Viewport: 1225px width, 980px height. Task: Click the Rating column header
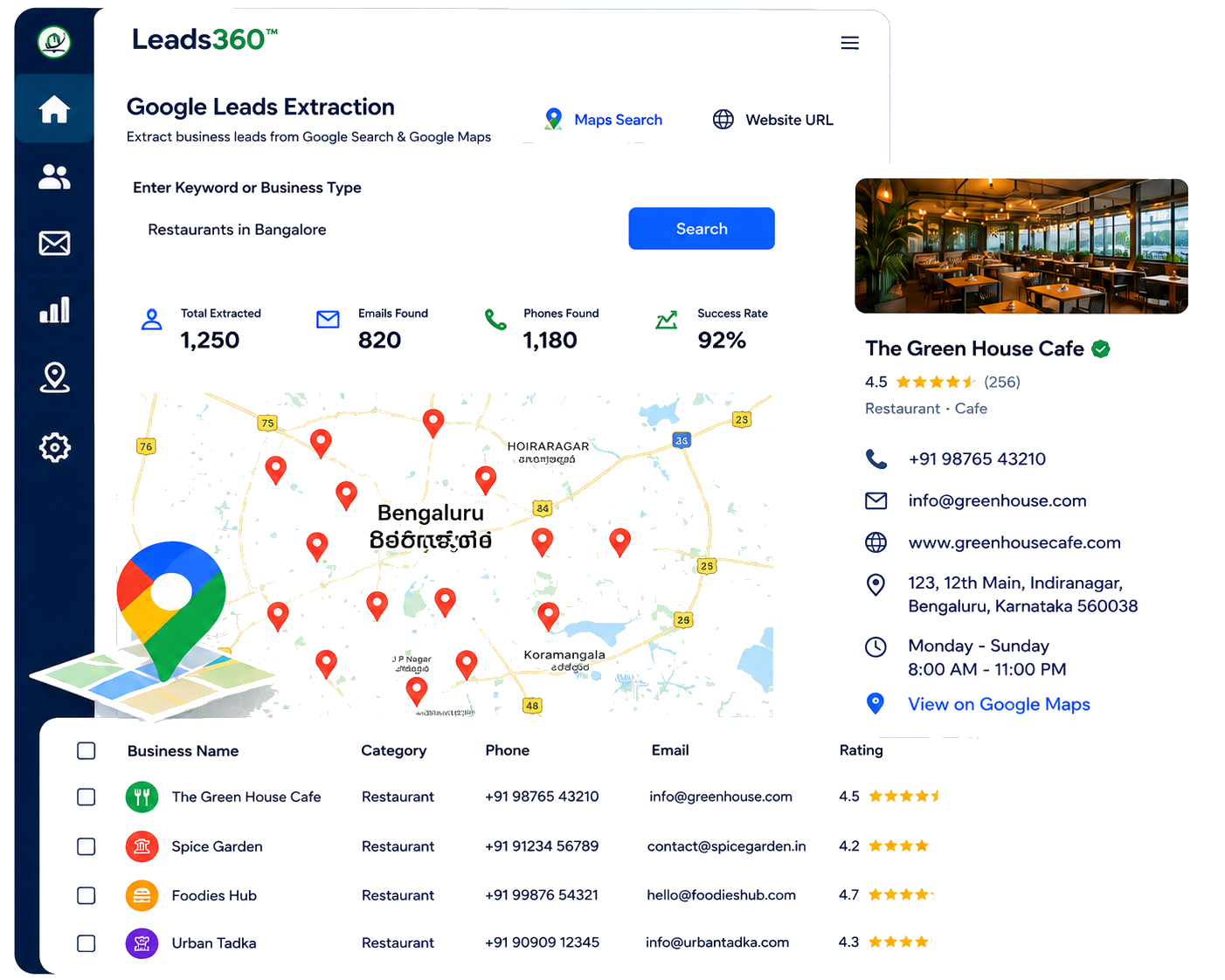coord(862,750)
